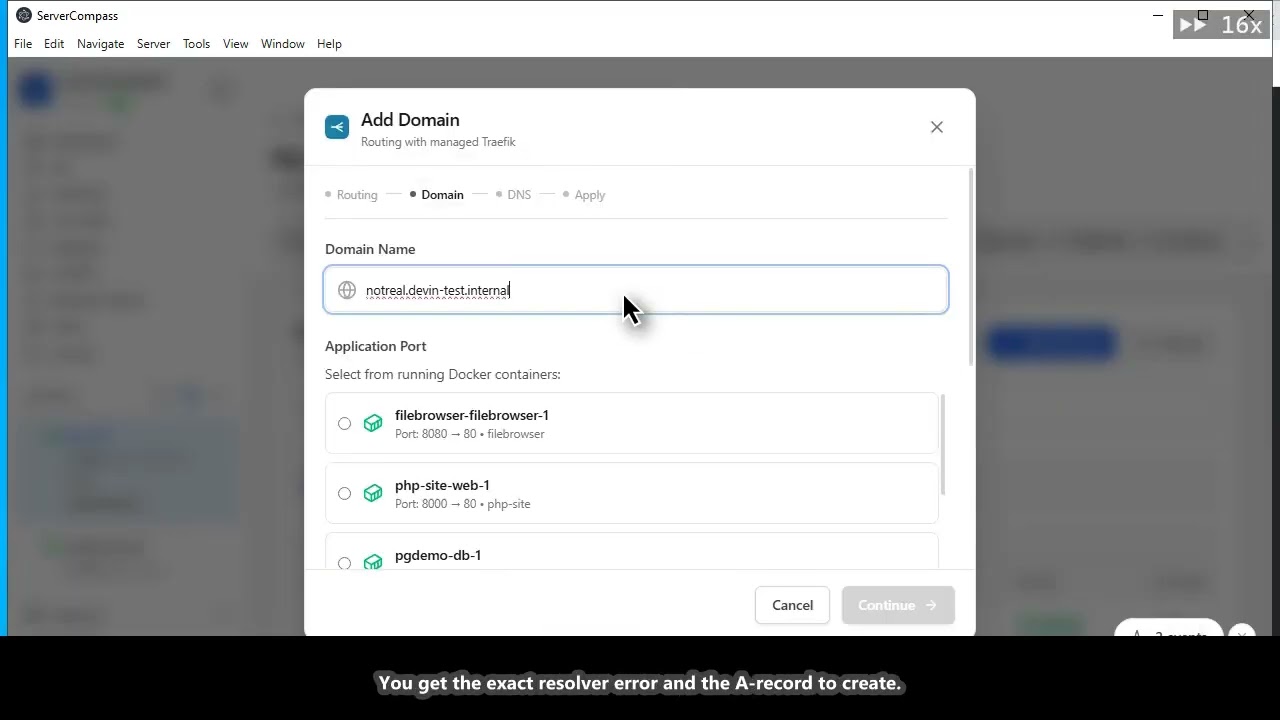Viewport: 1280px width, 720px height.
Task: Select the php-site-web-1 radio button
Action: [344, 494]
